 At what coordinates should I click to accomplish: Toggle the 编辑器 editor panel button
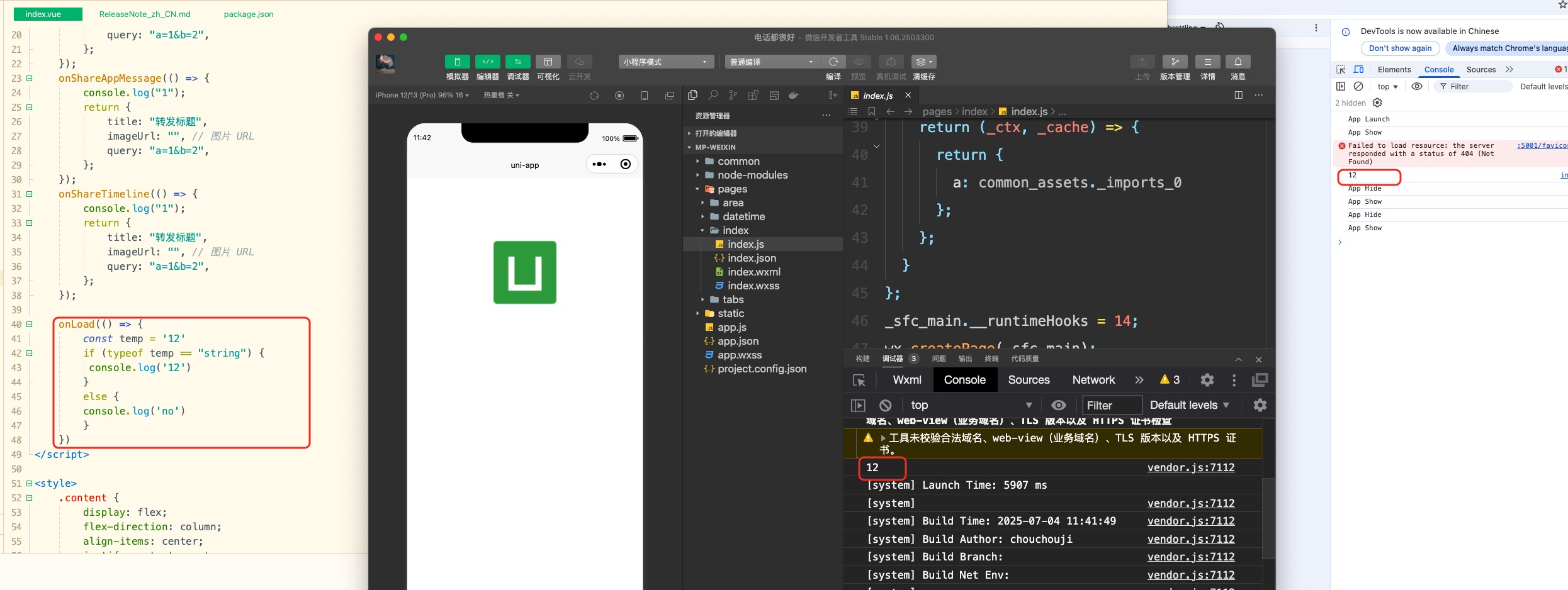pos(487,62)
